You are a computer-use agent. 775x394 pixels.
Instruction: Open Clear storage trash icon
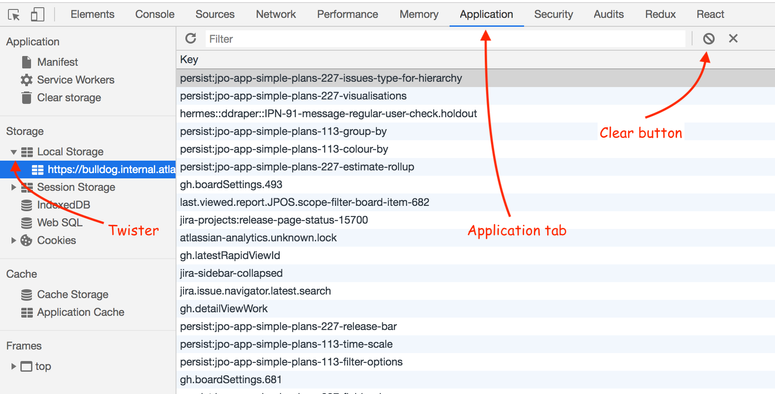(27, 97)
